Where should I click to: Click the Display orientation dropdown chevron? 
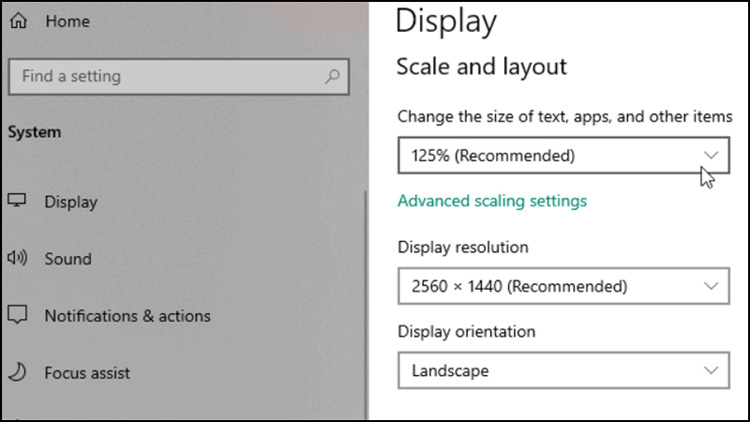click(x=711, y=370)
